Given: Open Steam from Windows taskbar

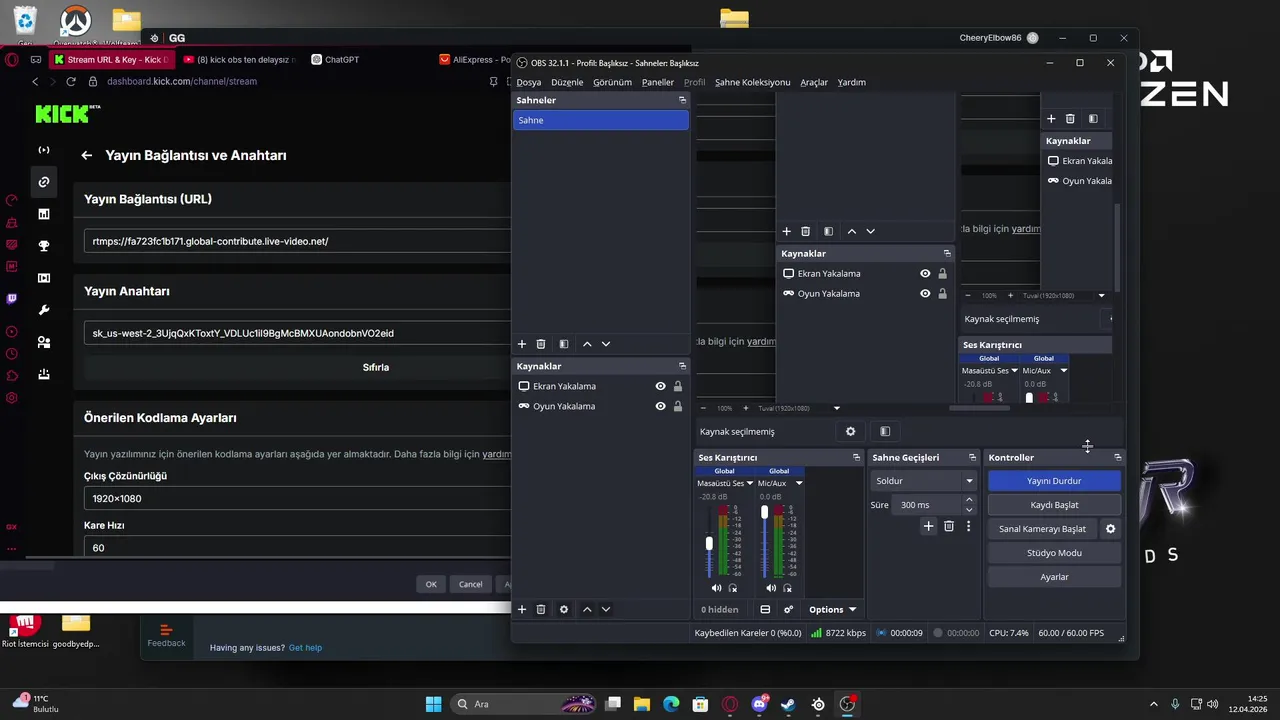Looking at the screenshot, I should pos(788,704).
